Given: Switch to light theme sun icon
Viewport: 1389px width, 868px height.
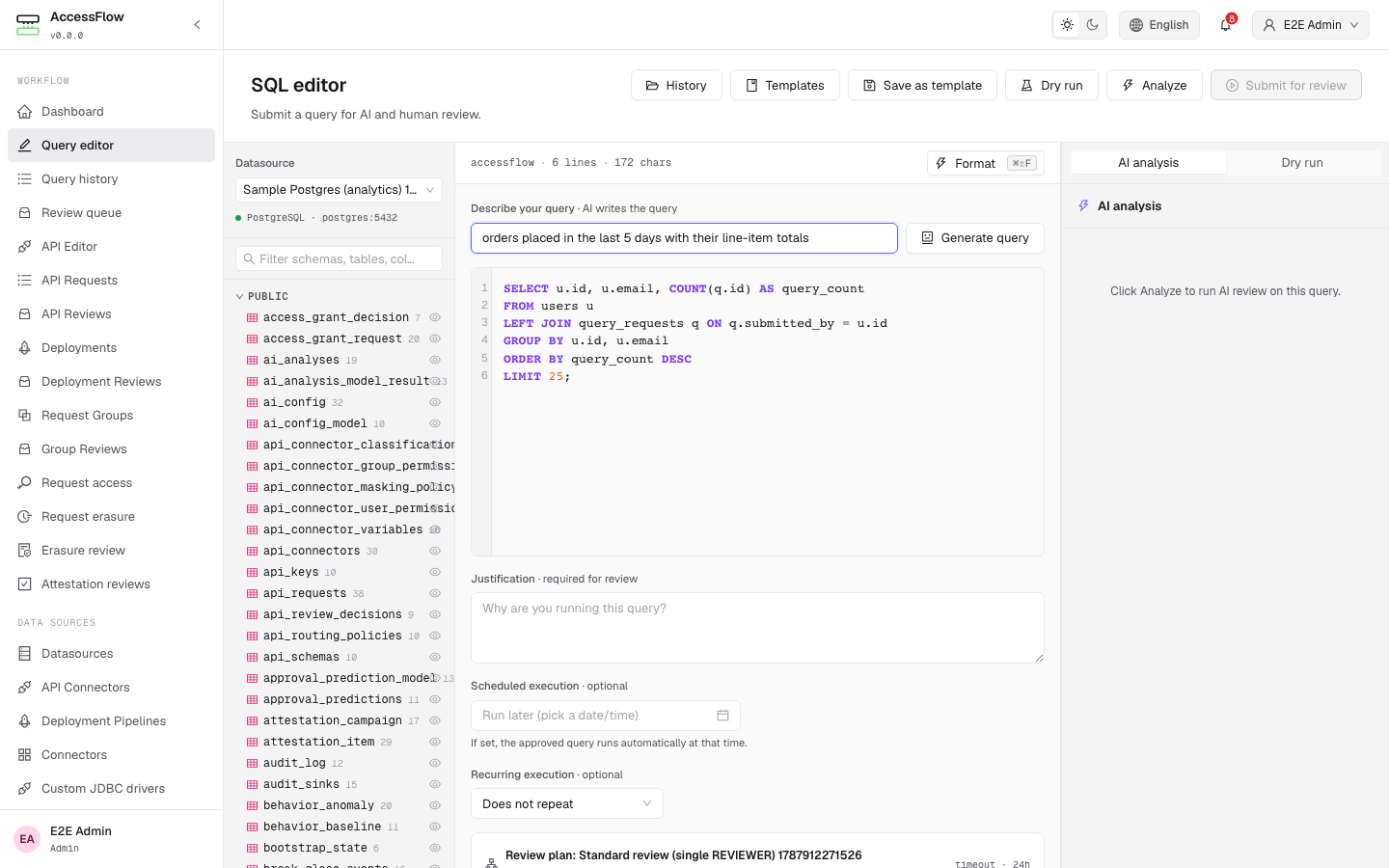Looking at the screenshot, I should [x=1067, y=25].
